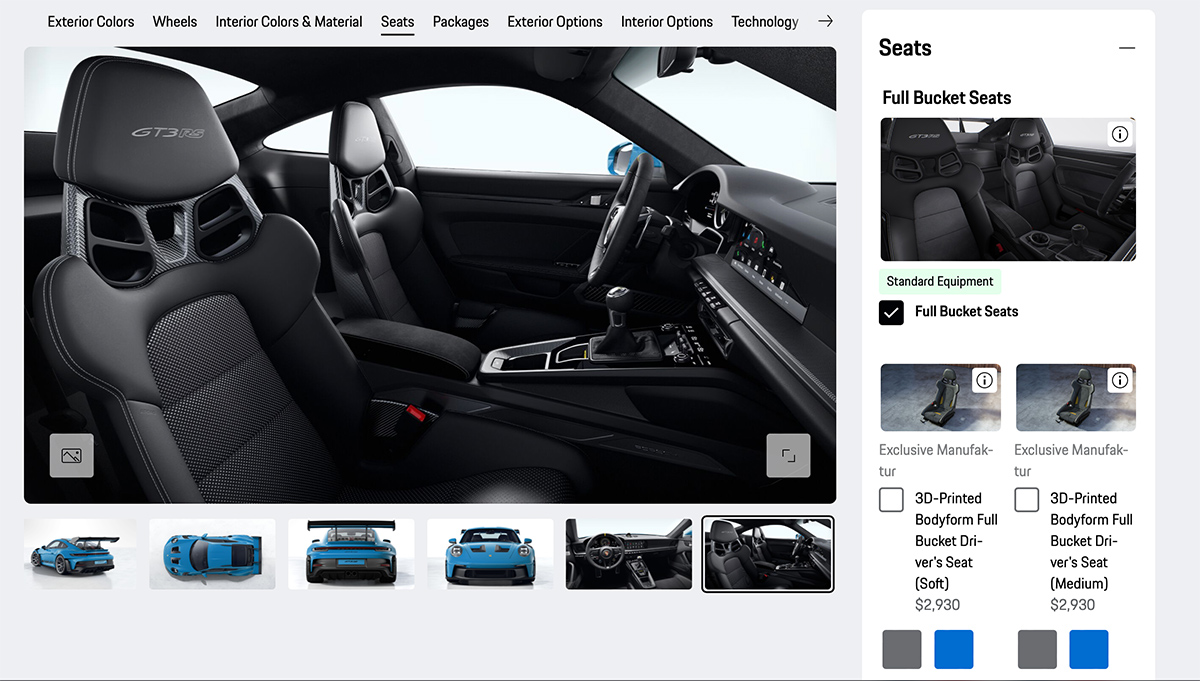View the front exterior thumbnail
This screenshot has height=681, width=1200.
click(x=490, y=554)
